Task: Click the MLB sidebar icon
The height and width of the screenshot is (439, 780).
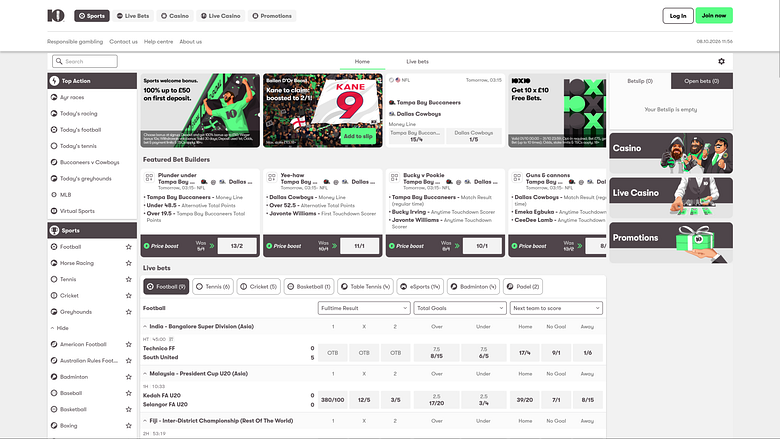Action: pos(54,194)
